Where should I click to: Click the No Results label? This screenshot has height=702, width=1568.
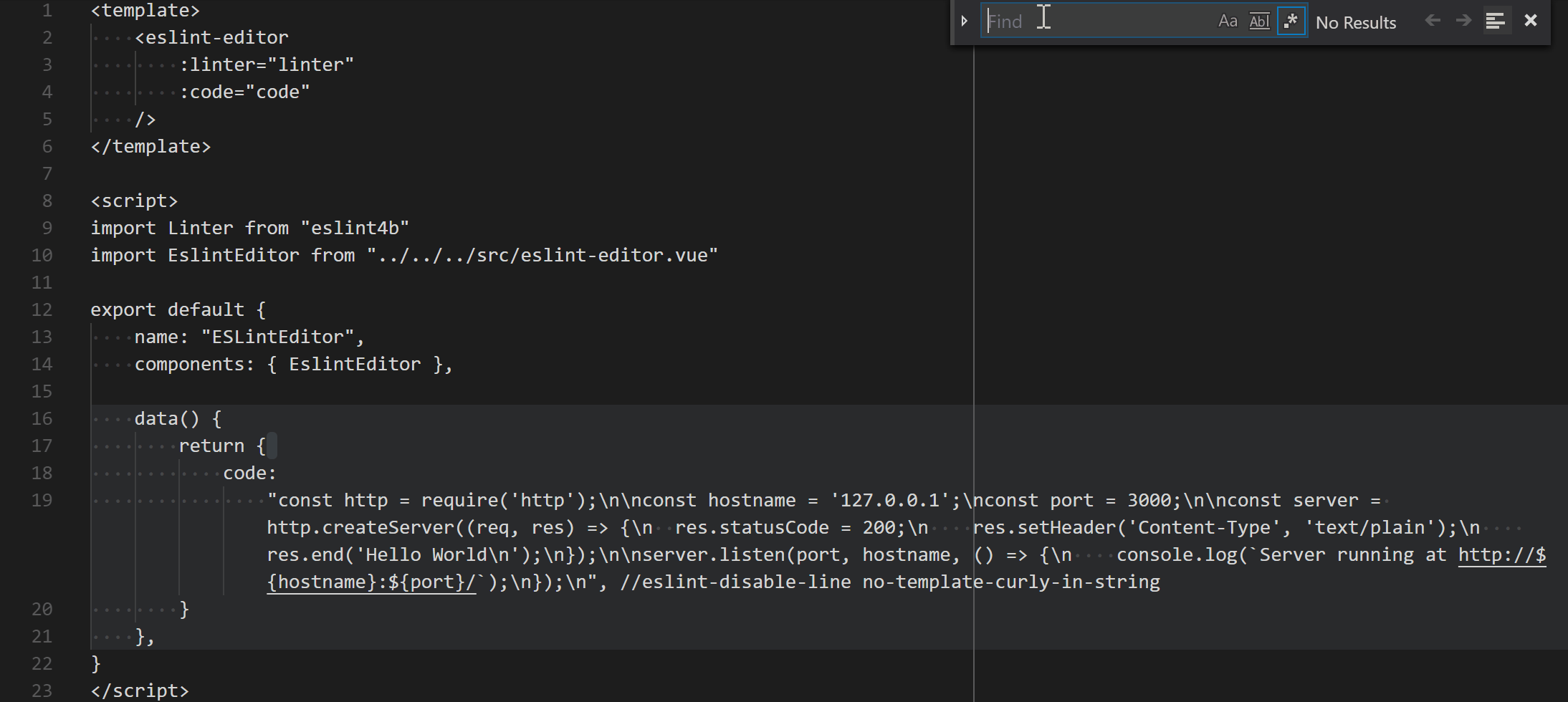(1356, 22)
